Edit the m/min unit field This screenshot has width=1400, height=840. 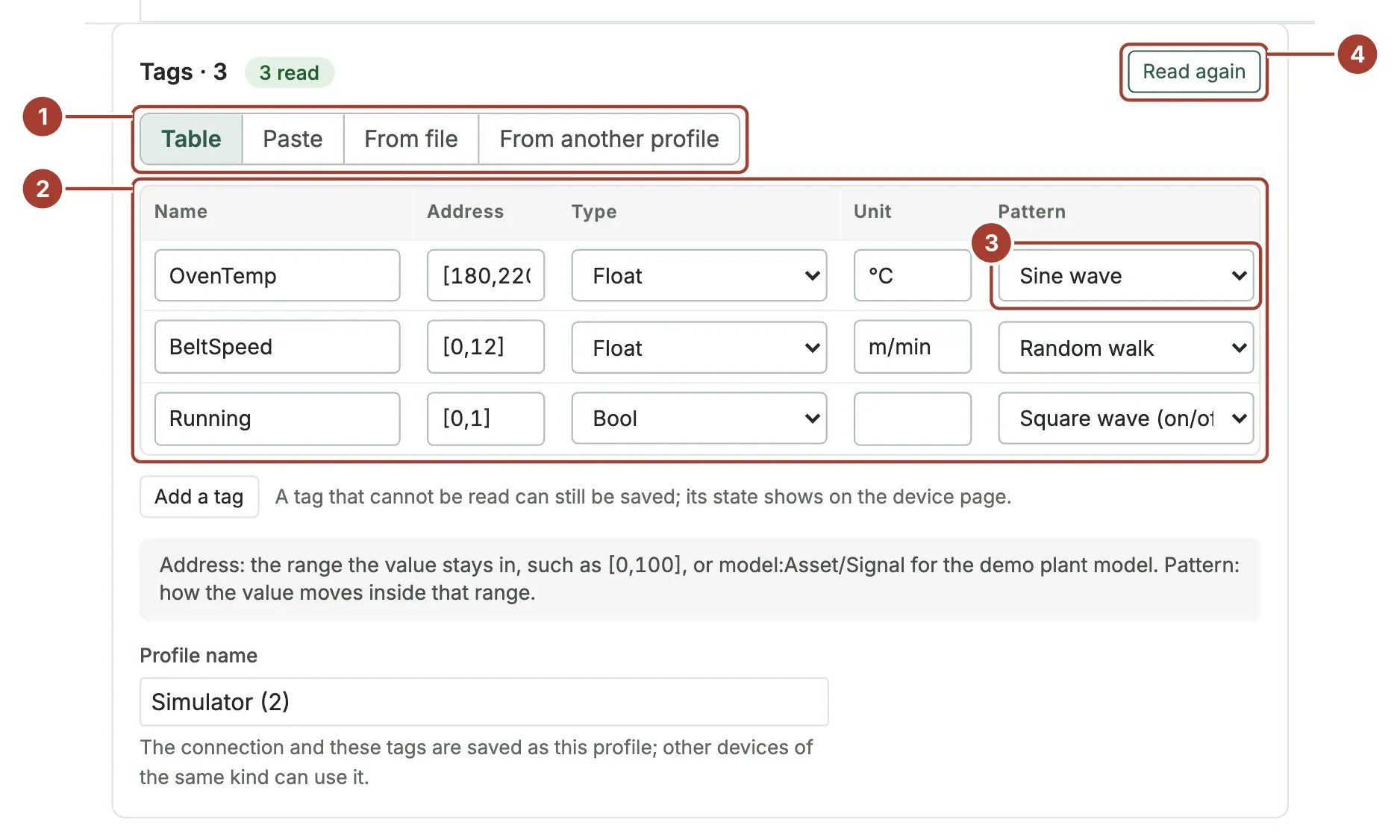tap(913, 347)
